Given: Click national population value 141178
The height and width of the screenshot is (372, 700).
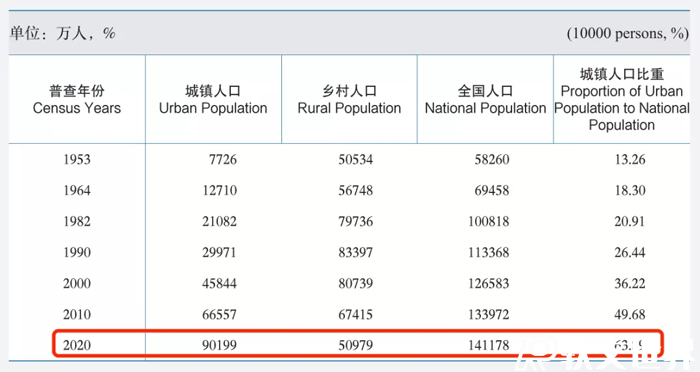Looking at the screenshot, I should coord(488,345).
